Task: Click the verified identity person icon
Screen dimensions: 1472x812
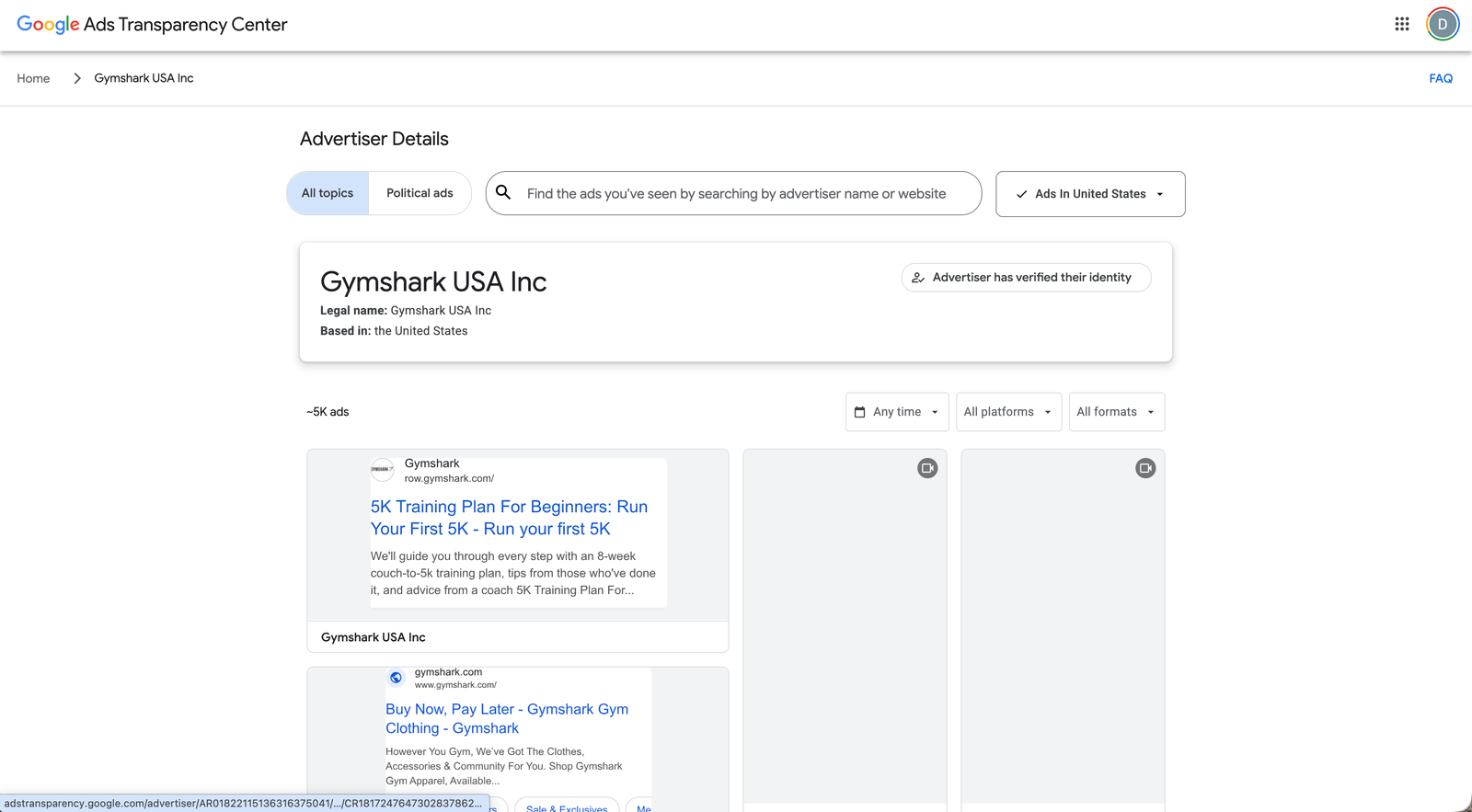Action: (918, 278)
